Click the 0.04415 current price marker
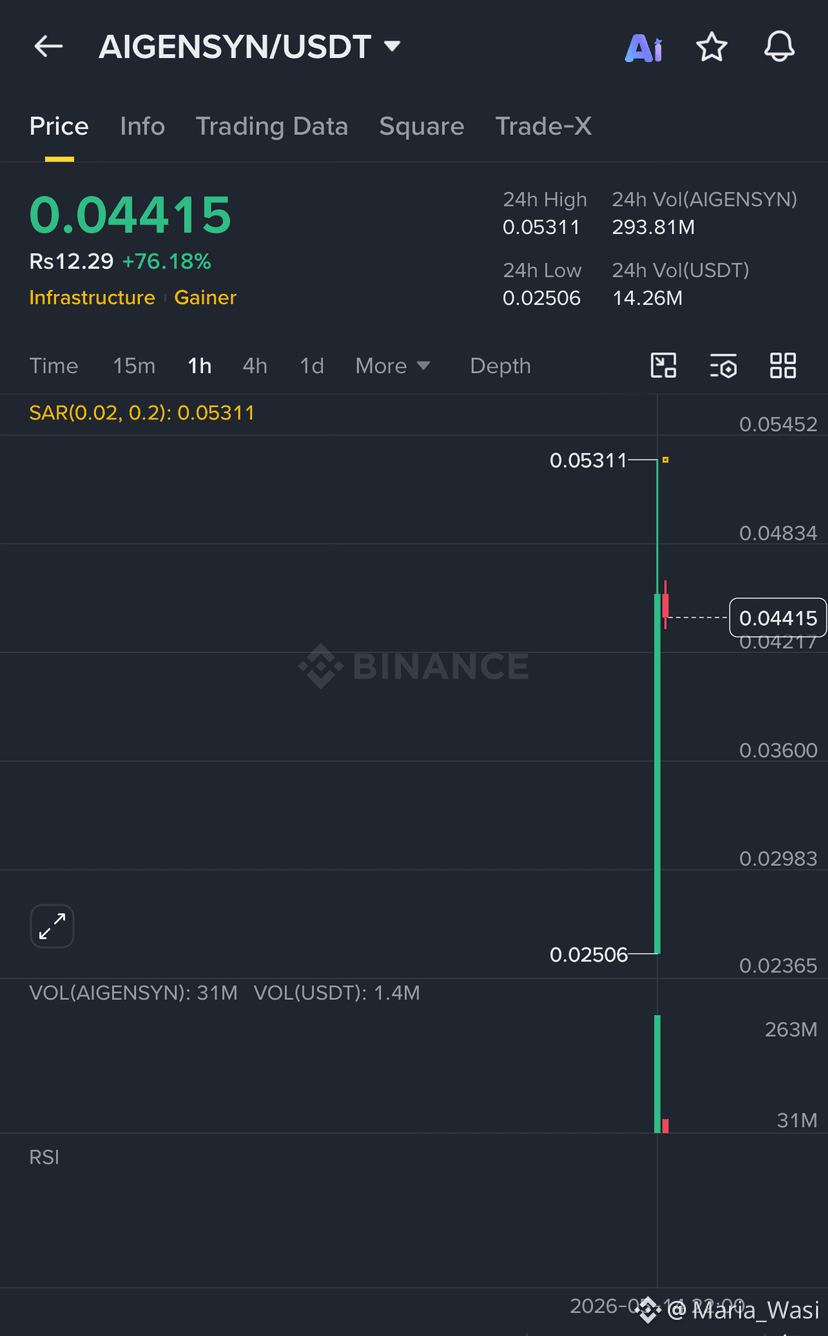Image resolution: width=828 pixels, height=1336 pixels. [x=778, y=618]
